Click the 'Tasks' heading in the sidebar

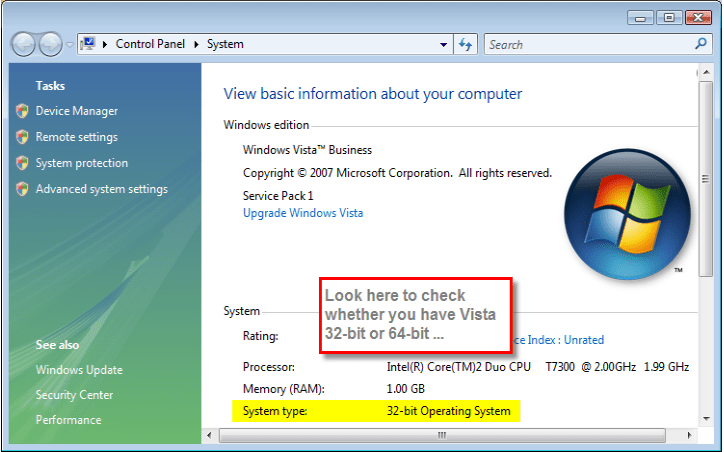coord(50,85)
